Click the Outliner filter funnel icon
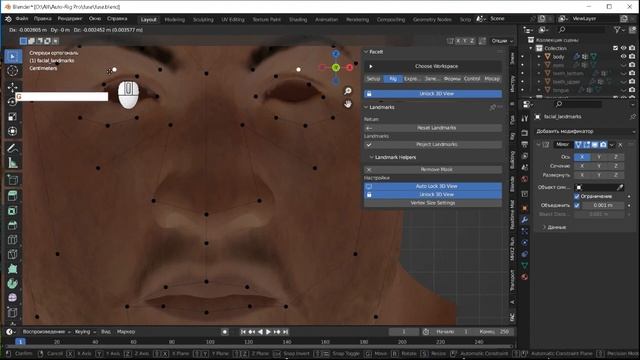Viewport: 640px width, 360px height. [618, 29]
